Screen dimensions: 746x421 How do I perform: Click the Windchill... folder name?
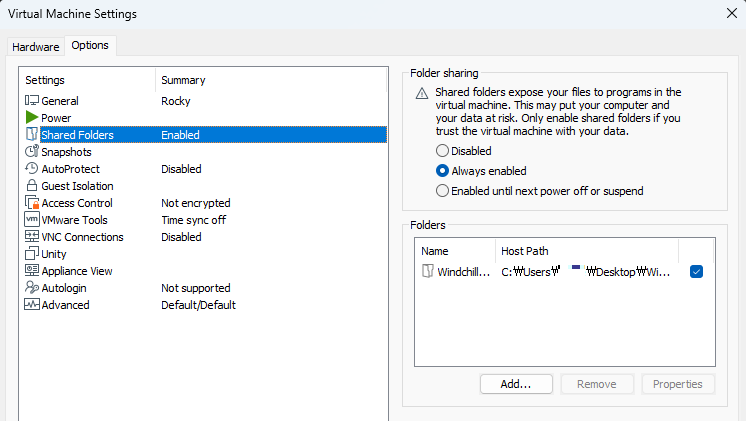coord(463,272)
